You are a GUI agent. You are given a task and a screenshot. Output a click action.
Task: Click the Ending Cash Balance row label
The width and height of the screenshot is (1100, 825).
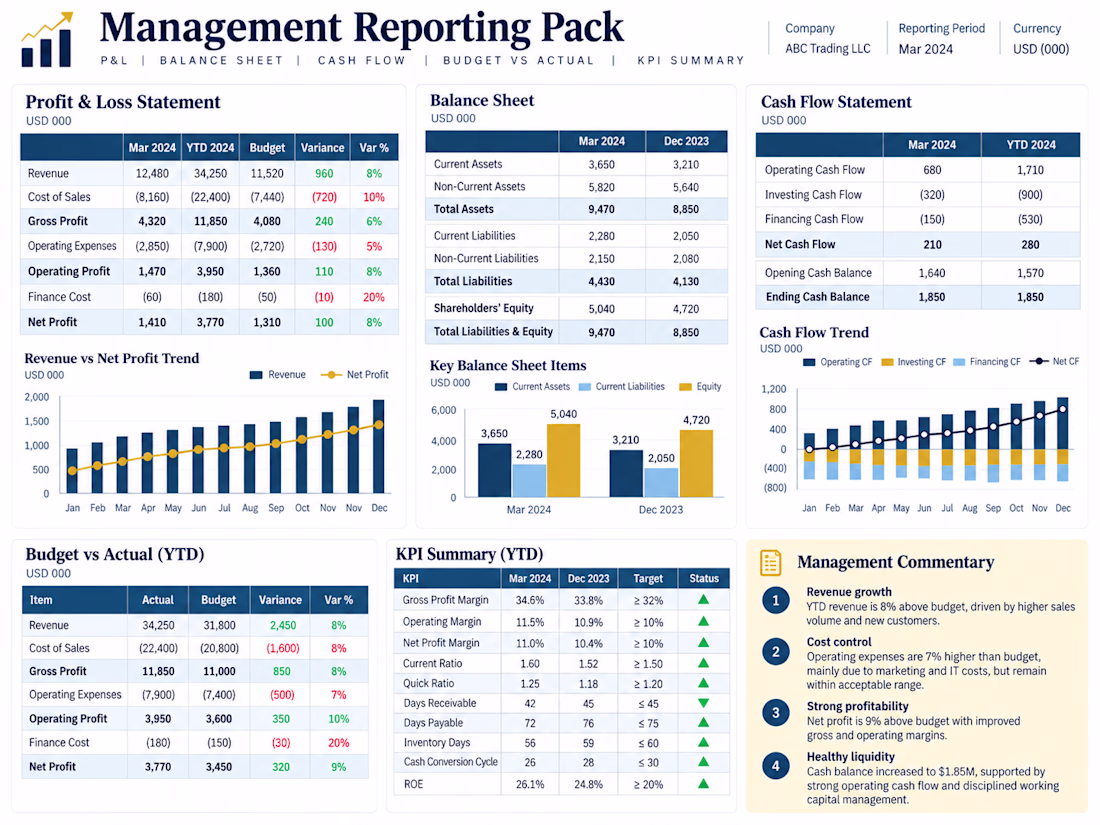[817, 297]
